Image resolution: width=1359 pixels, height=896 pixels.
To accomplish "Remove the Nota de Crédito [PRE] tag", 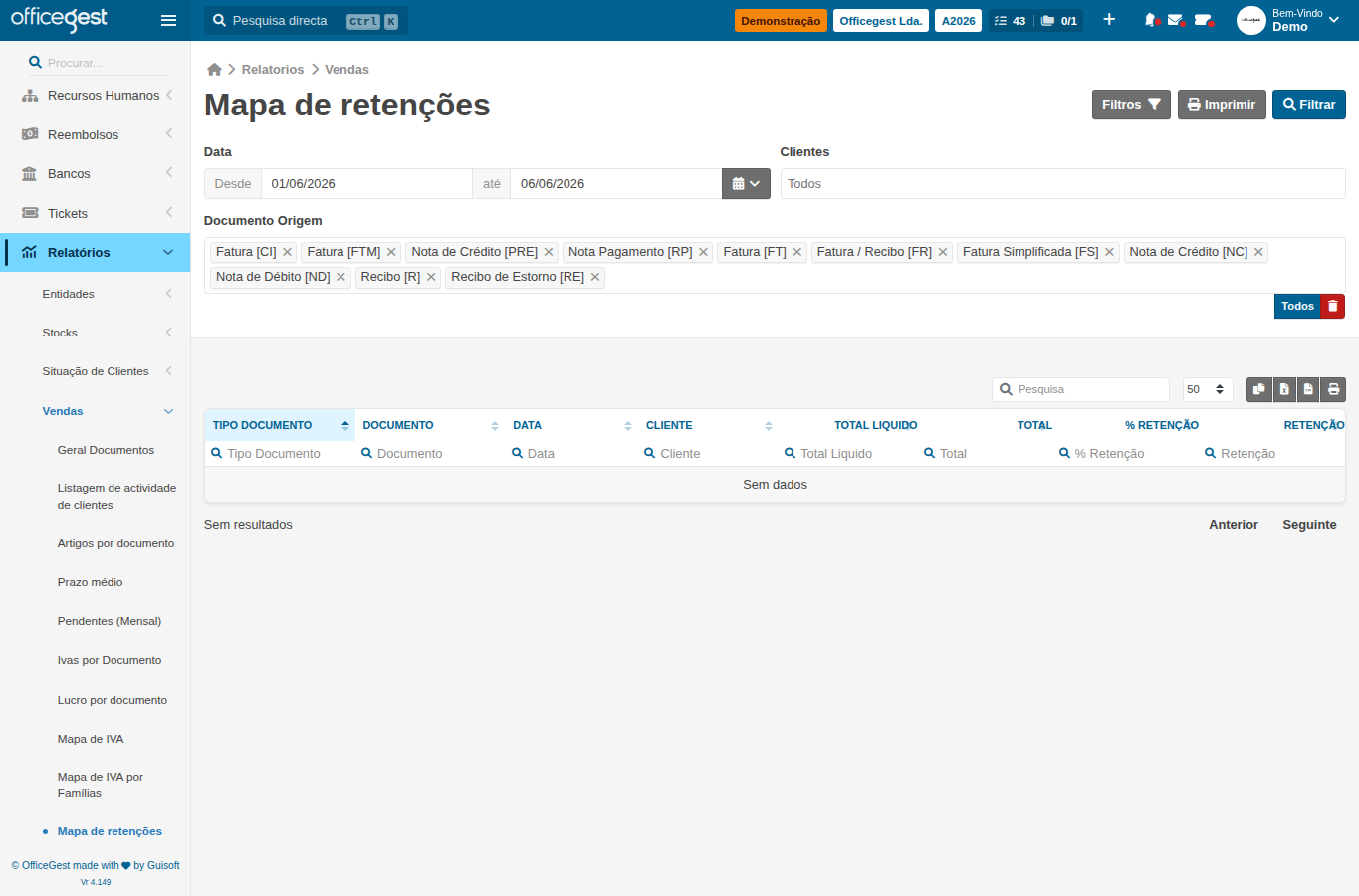I will click(x=549, y=252).
